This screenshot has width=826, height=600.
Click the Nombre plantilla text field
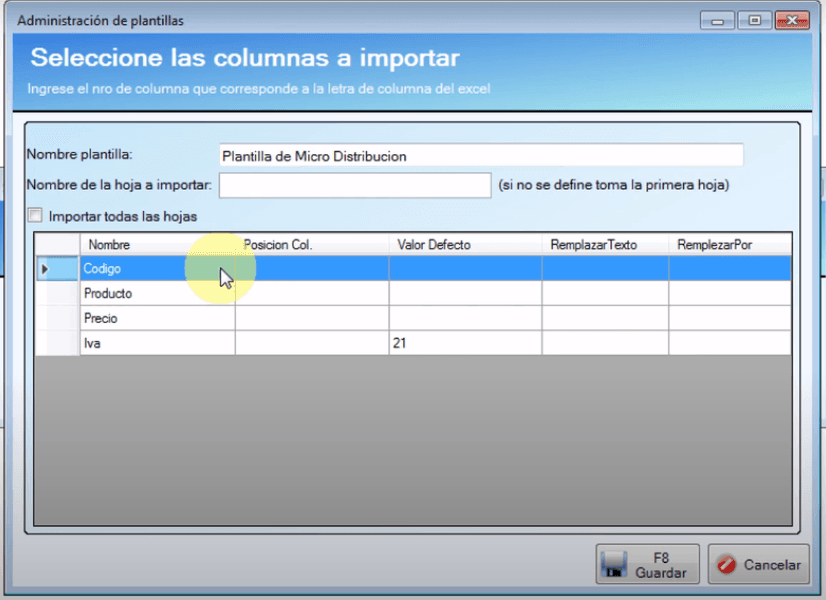pos(480,156)
